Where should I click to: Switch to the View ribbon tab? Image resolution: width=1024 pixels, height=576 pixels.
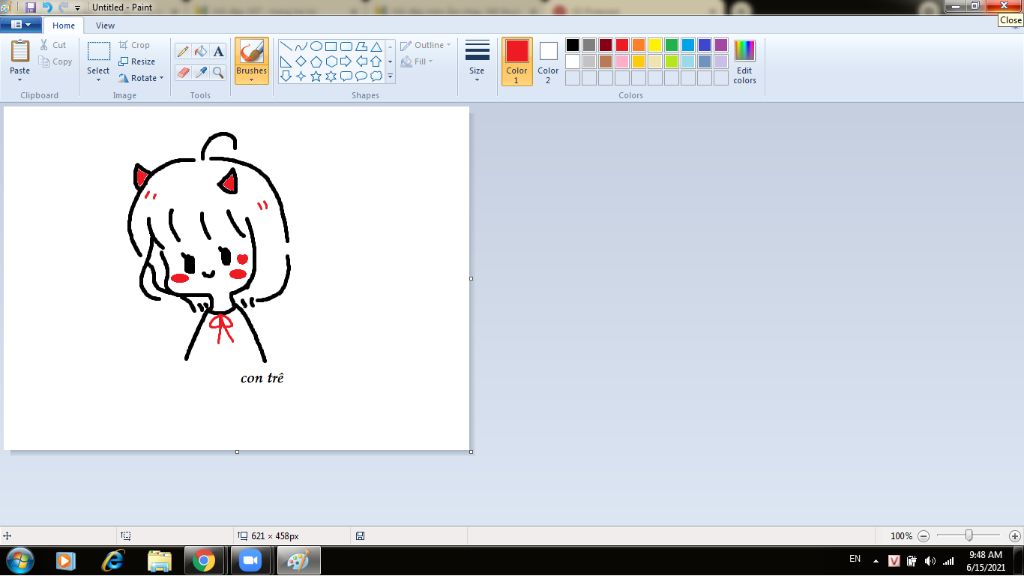105,25
